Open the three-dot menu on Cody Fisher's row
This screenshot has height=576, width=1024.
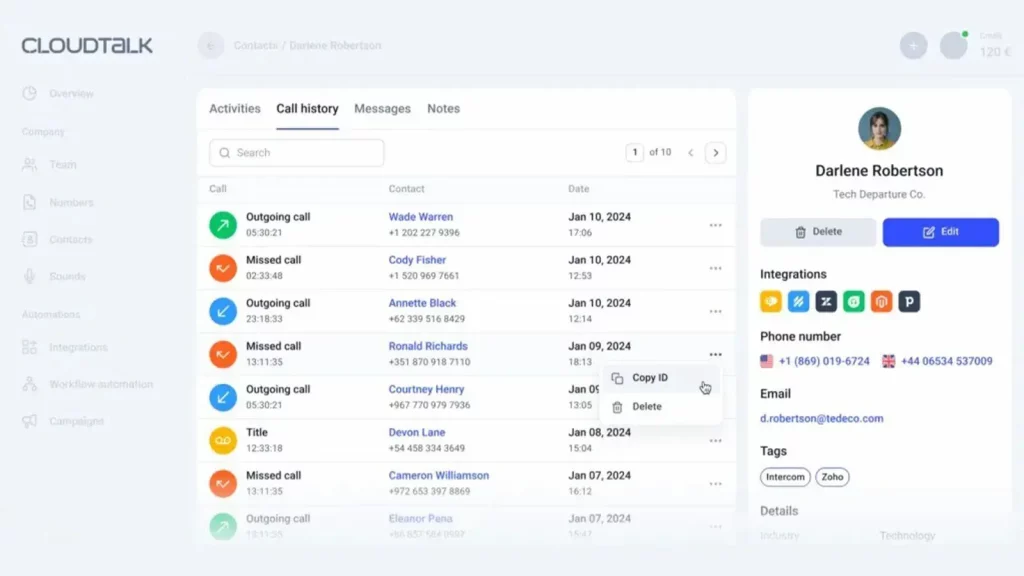716,267
